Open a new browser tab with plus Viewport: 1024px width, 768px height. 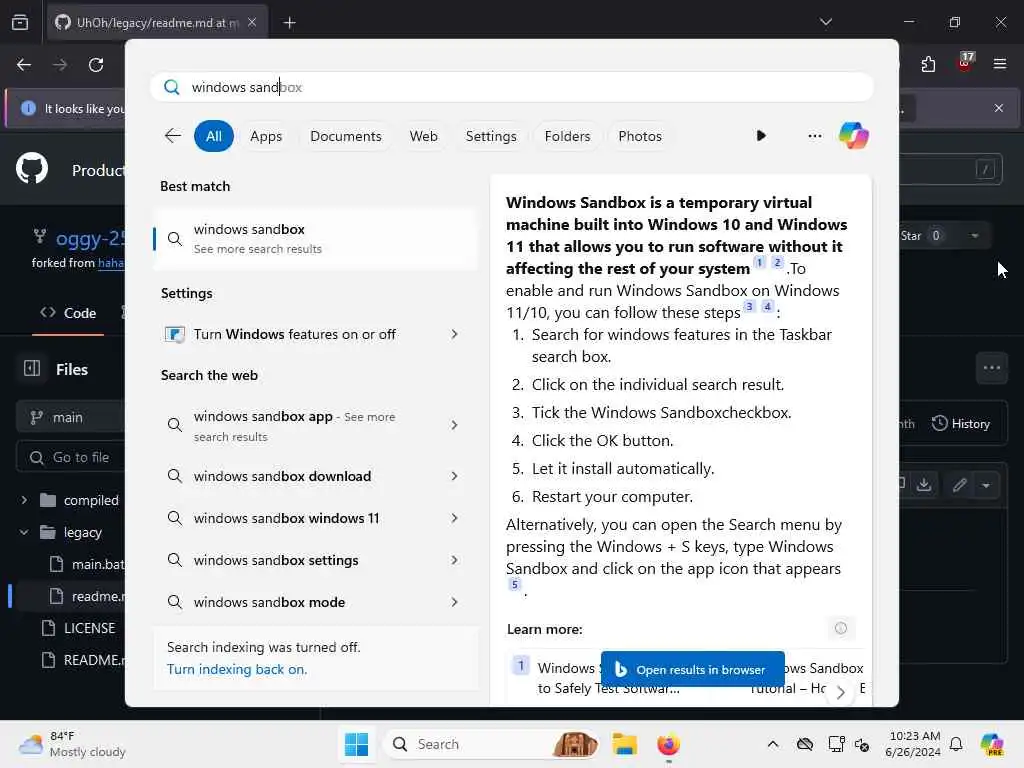[289, 23]
